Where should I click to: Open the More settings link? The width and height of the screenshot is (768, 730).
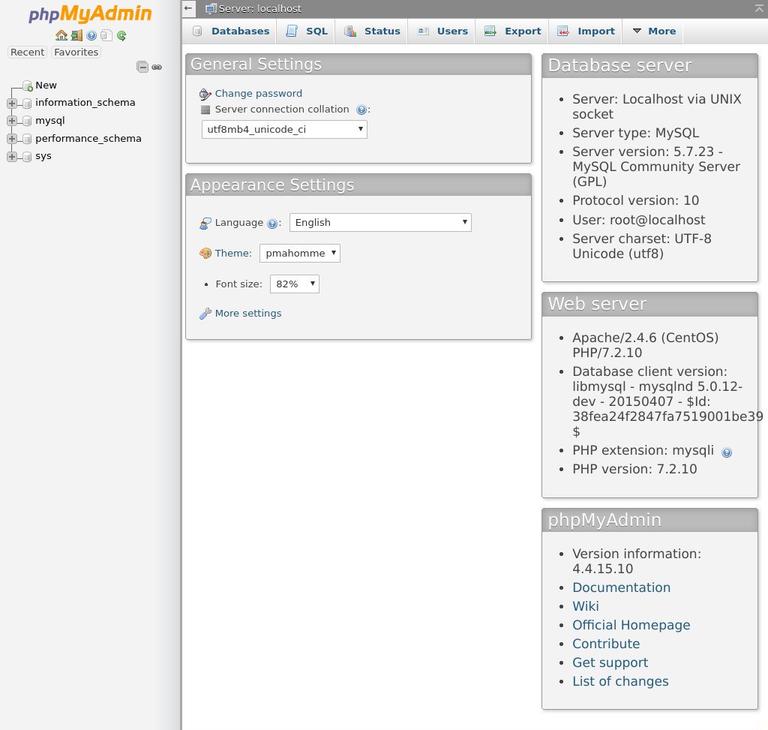coord(248,313)
